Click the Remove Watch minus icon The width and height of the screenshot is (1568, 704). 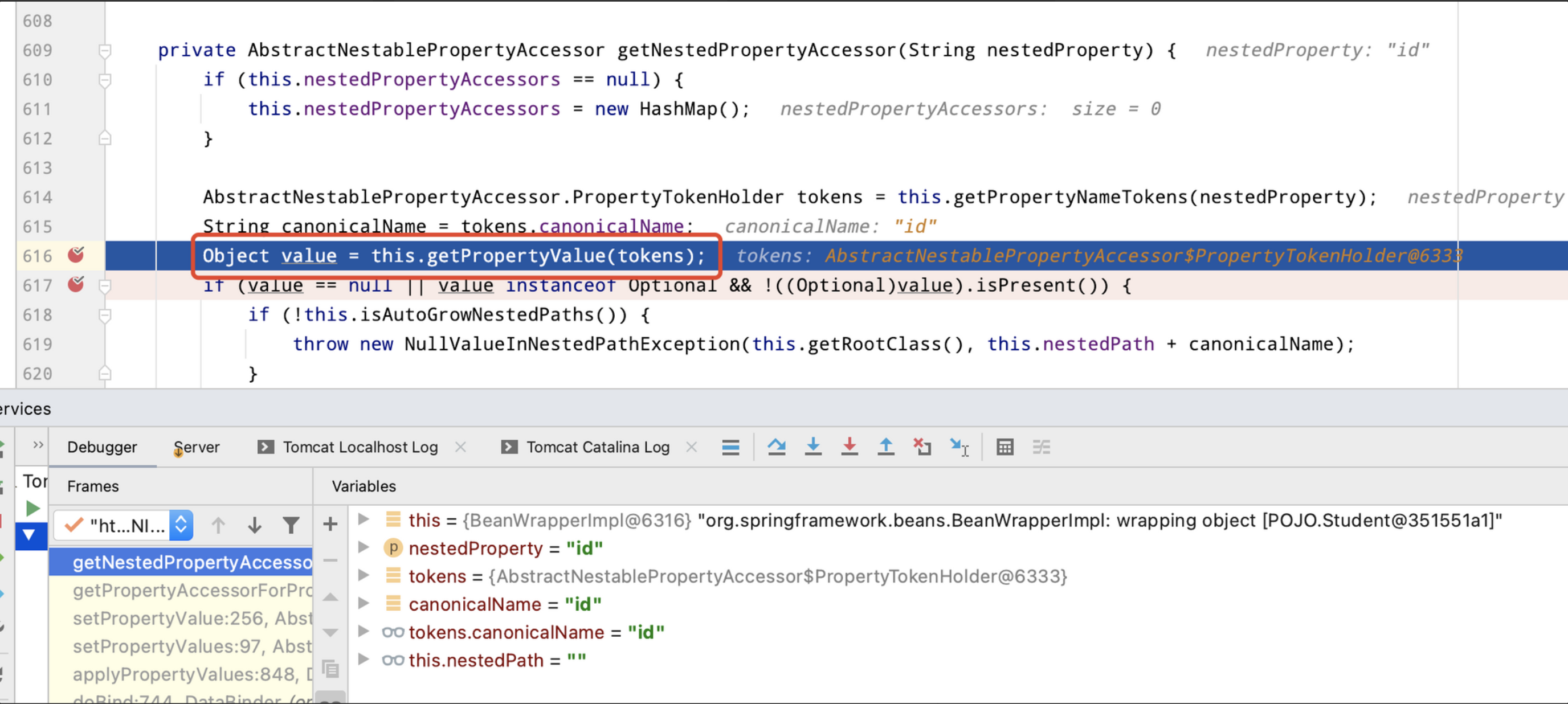pyautogui.click(x=330, y=560)
